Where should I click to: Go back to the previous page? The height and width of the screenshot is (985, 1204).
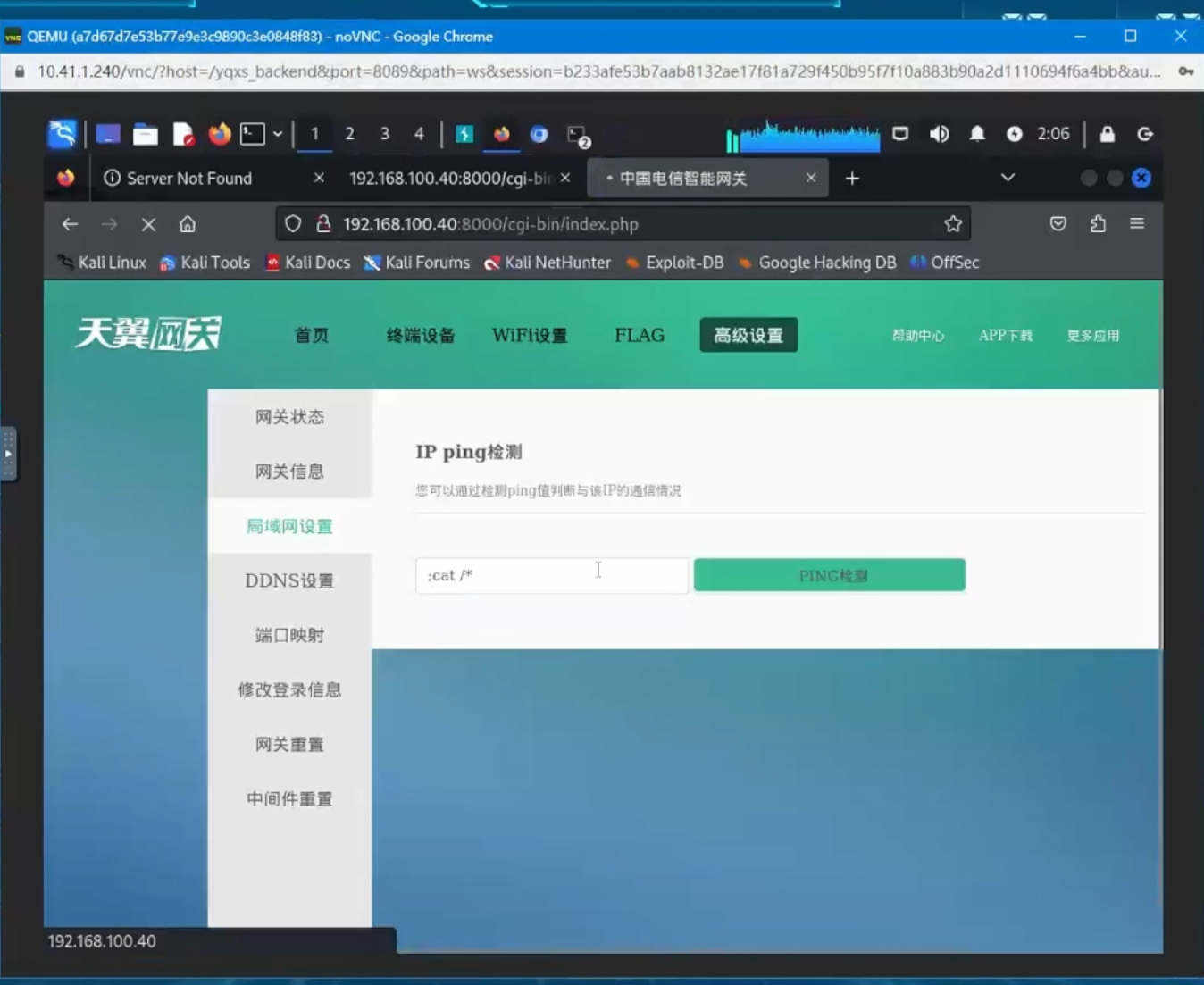click(x=70, y=224)
